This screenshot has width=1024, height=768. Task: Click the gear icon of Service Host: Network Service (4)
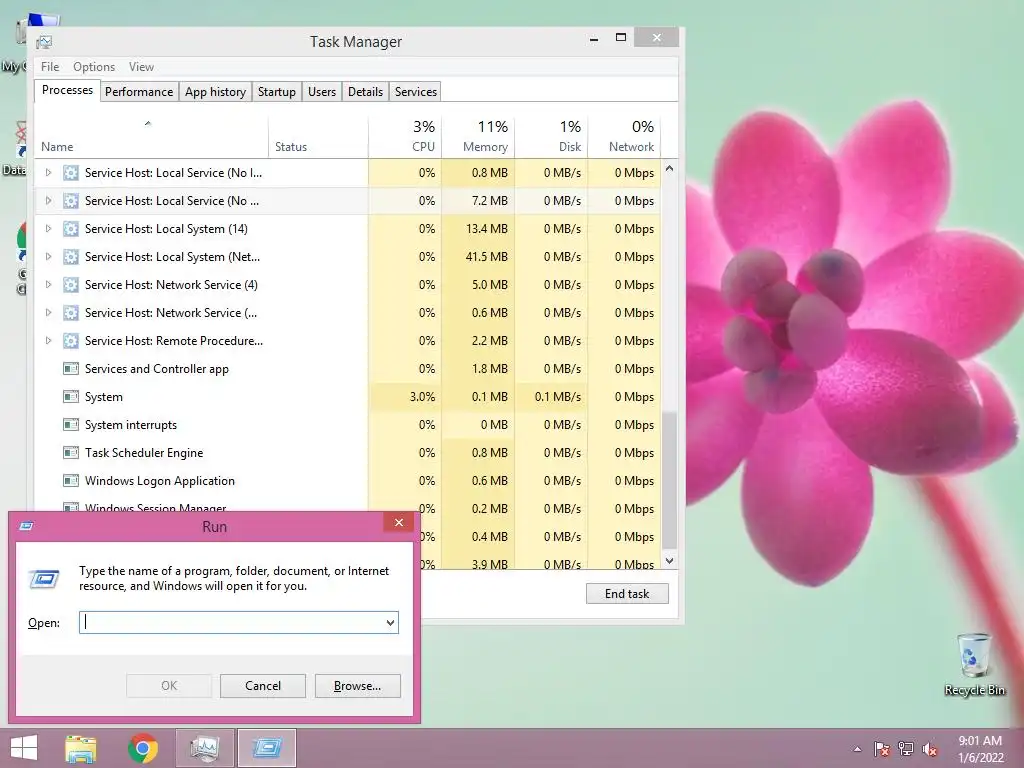coord(71,285)
